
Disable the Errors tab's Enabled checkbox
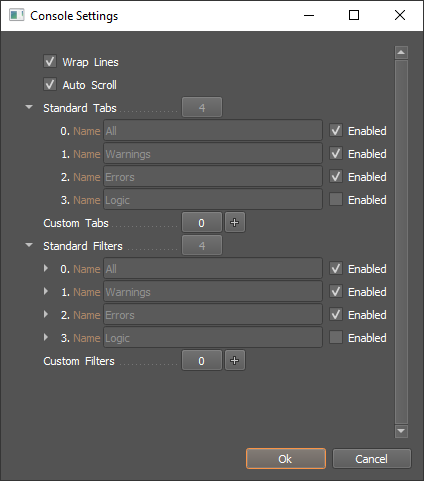[336, 176]
